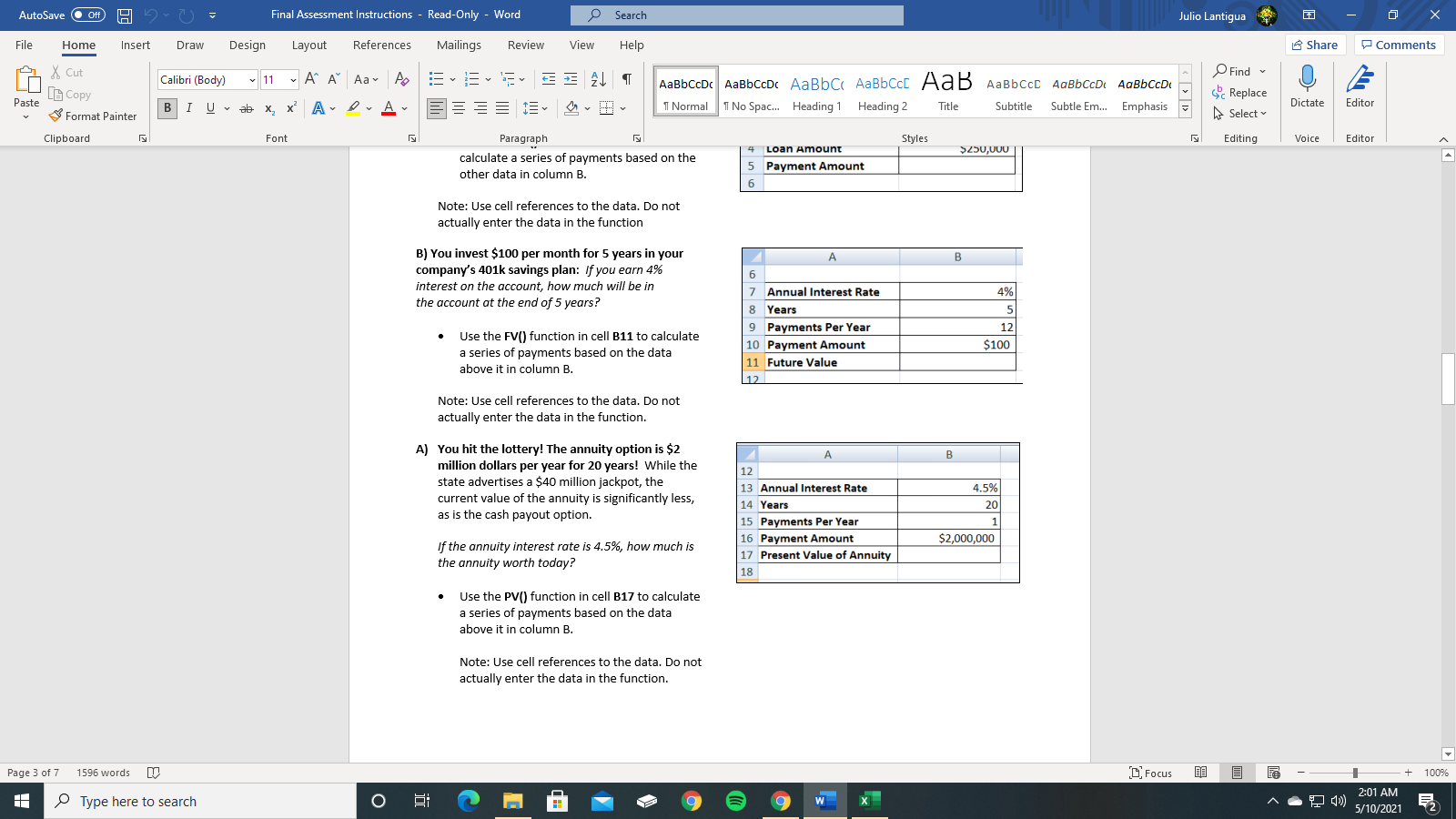Apply center alignment to text
Image resolution: width=1456 pixels, height=819 pixels.
459,107
